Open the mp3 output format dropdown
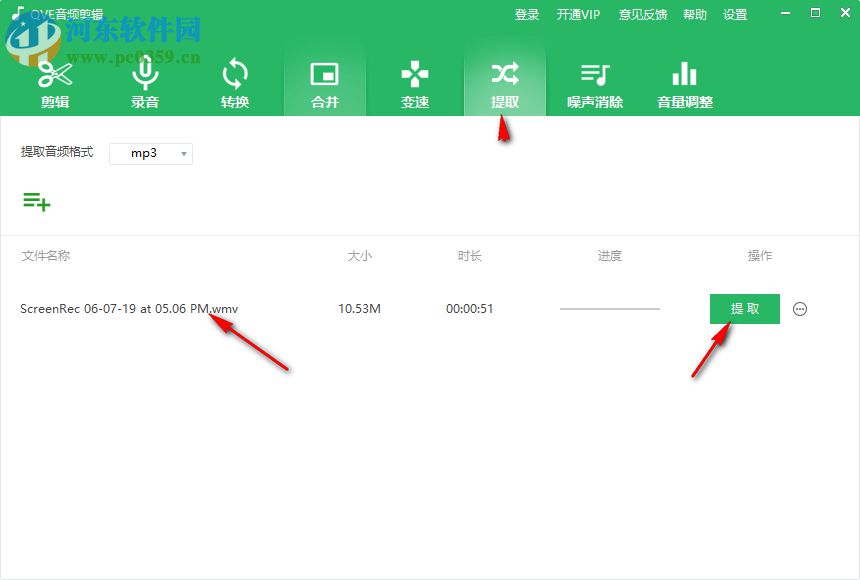Viewport: 860px width, 580px height. click(x=150, y=153)
